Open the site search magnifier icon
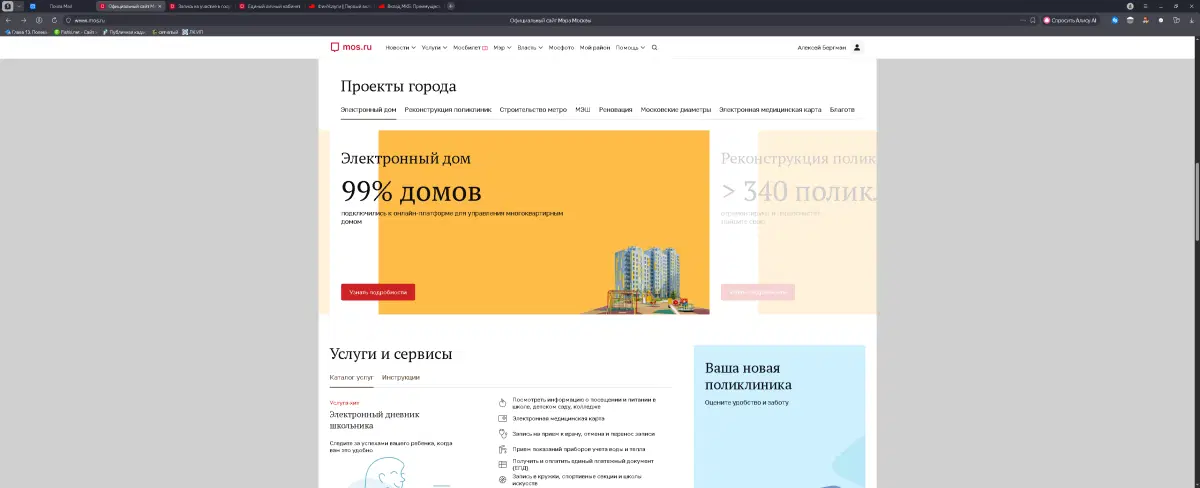This screenshot has height=488, width=1200. tap(654, 47)
